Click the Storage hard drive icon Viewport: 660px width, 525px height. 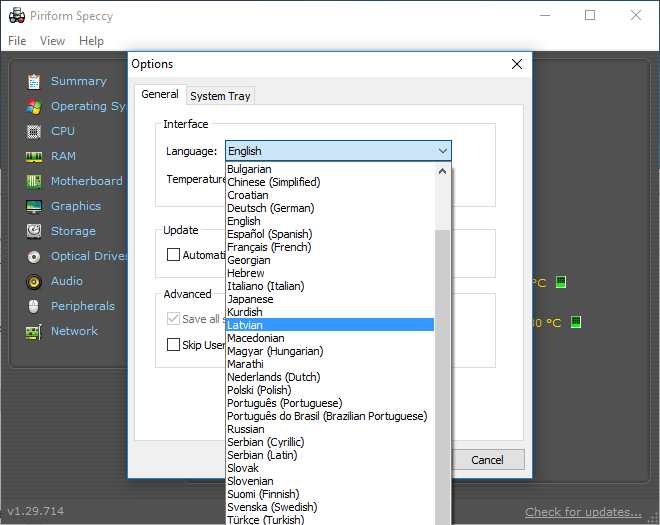tap(34, 231)
